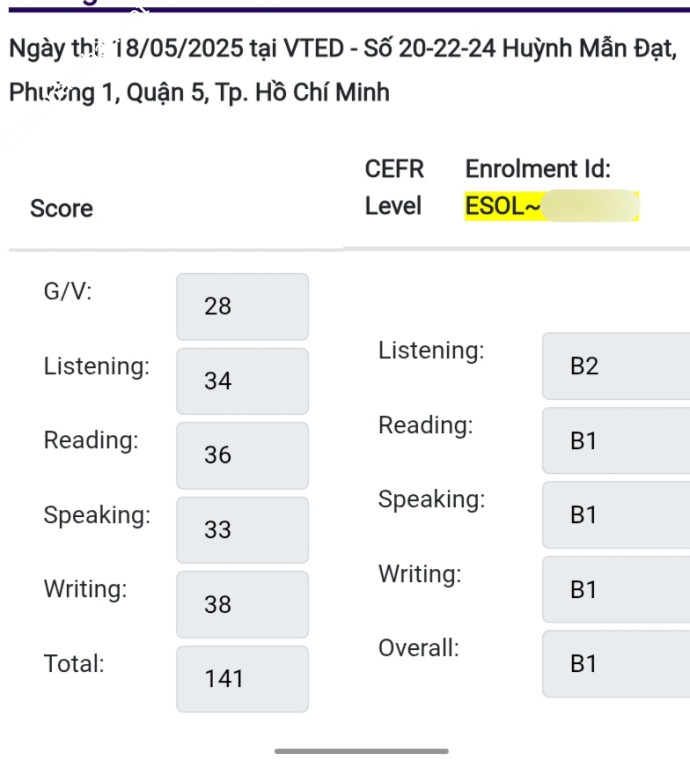Click the exam date 18/05/2025 text
The image size is (690, 768).
tap(180, 47)
